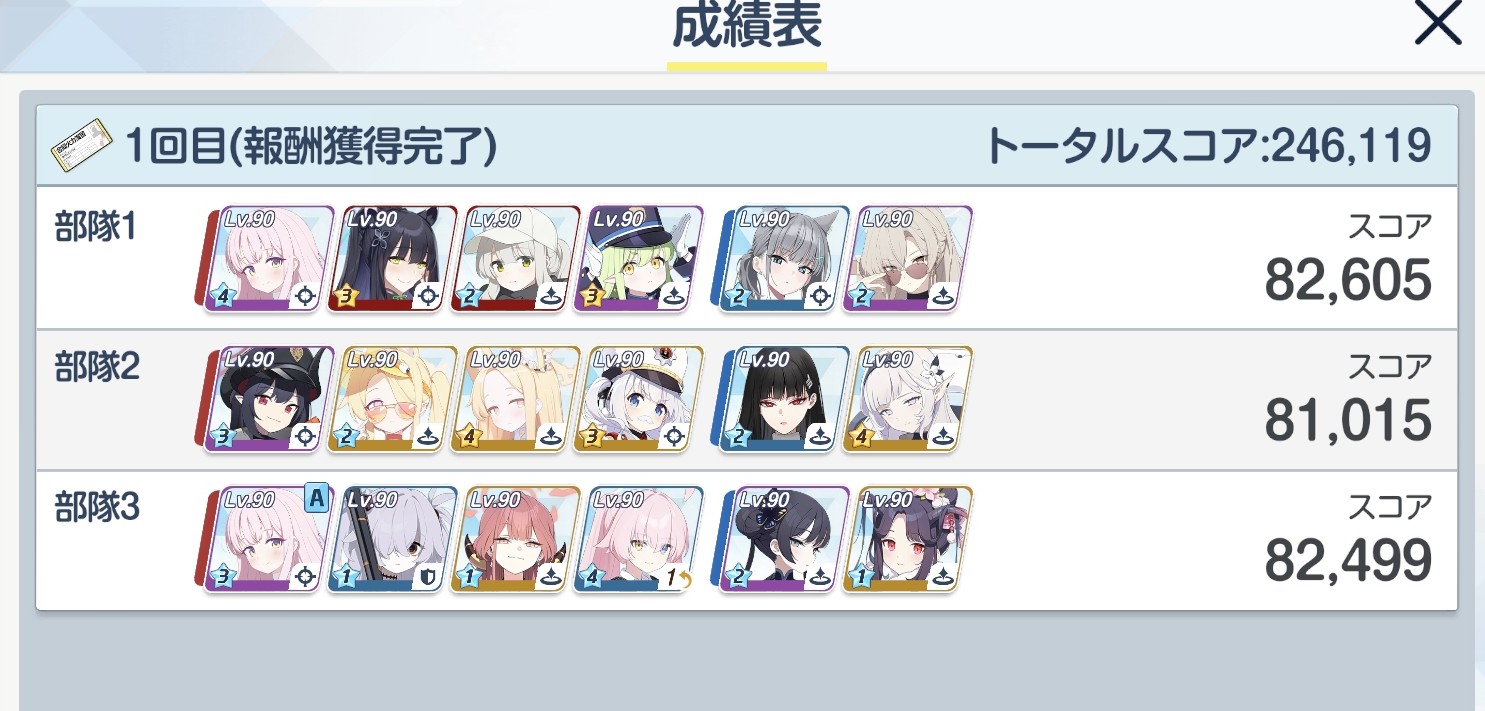Select white-haired flower-accessory support in 部隊2
Viewport: 1485px width, 711px height.
pyautogui.click(x=908, y=399)
